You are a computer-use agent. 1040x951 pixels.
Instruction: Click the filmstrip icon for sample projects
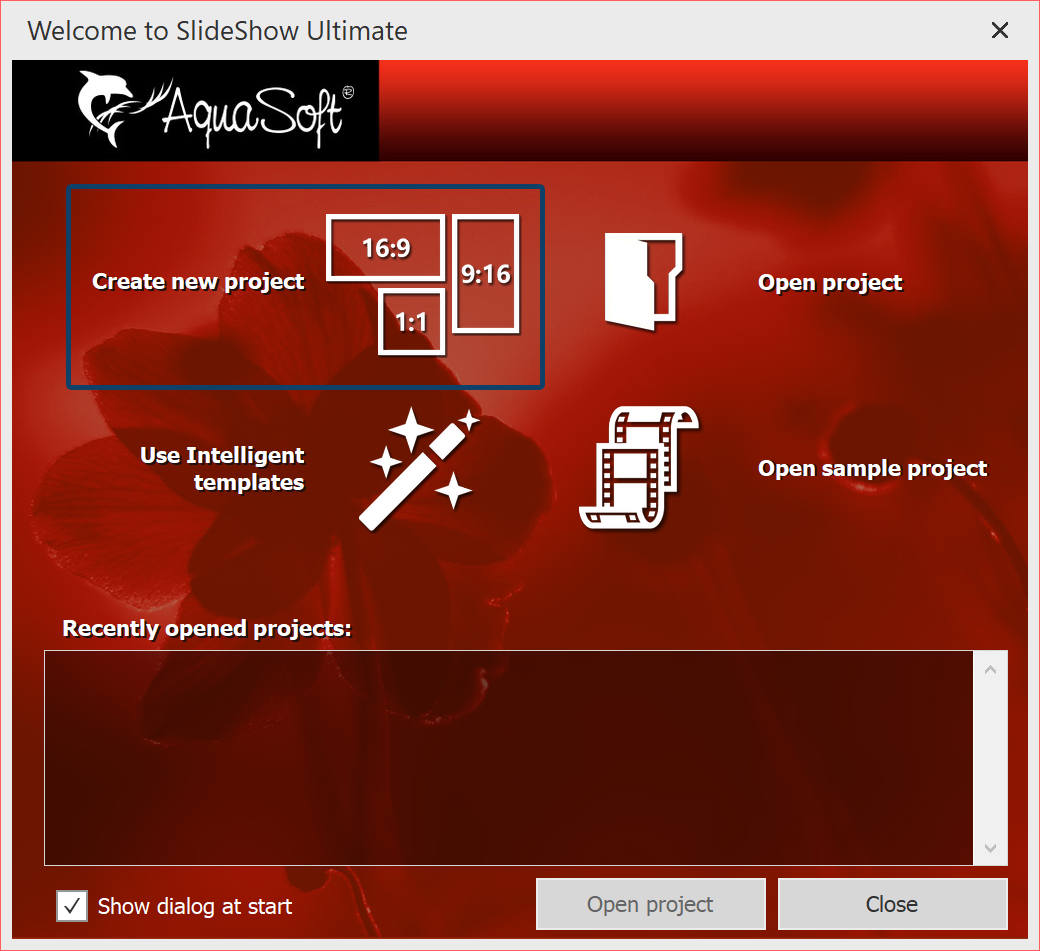[637, 467]
